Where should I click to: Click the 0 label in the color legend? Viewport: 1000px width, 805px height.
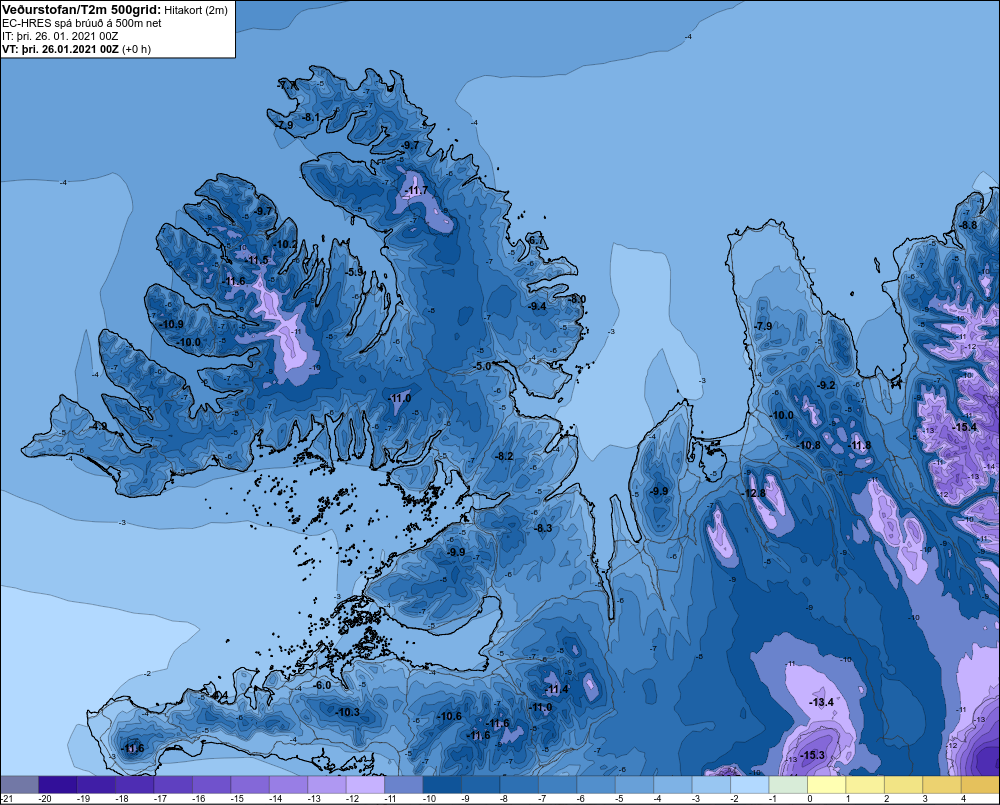(x=809, y=799)
